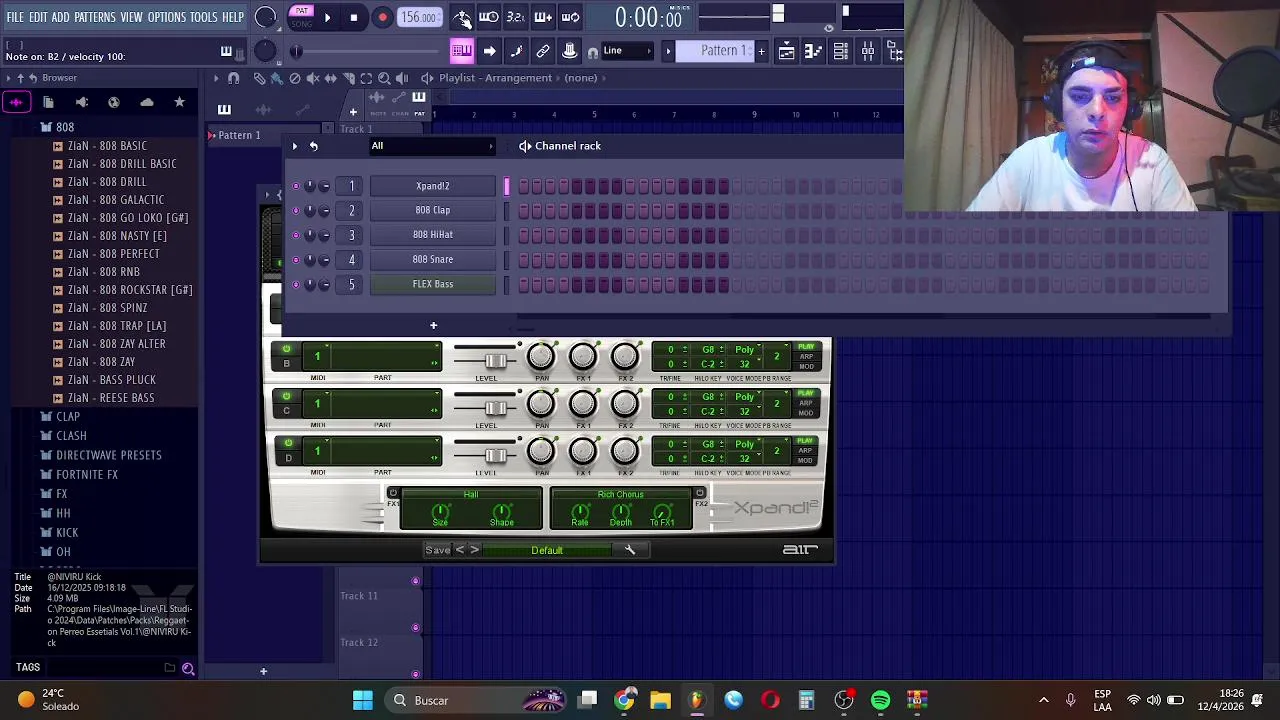Image resolution: width=1280 pixels, height=720 pixels.
Task: Open the PATTERNS menu
Action: [x=95, y=18]
